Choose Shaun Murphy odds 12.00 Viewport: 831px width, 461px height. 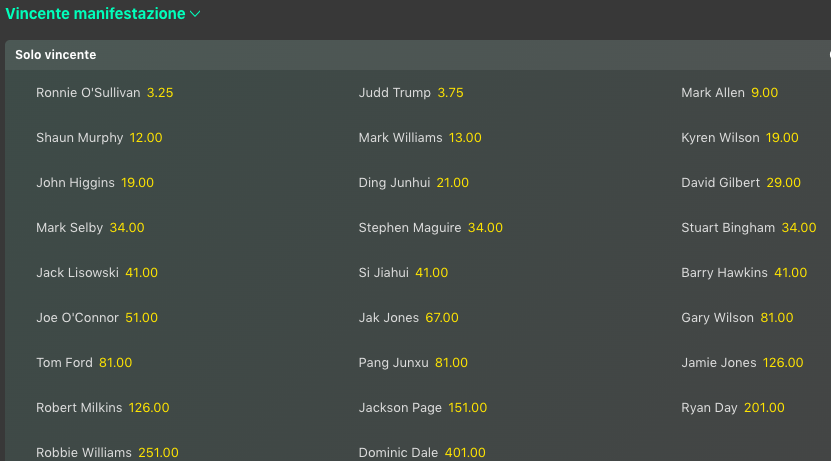(x=146, y=138)
